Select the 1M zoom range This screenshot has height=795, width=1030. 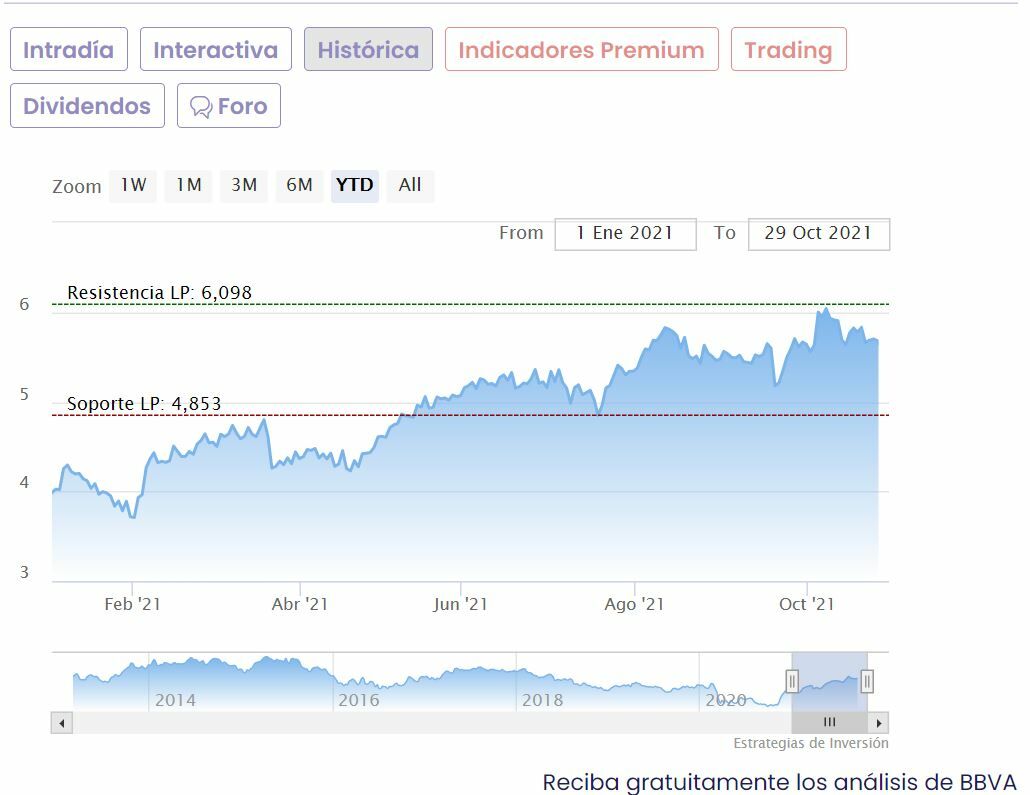click(189, 185)
